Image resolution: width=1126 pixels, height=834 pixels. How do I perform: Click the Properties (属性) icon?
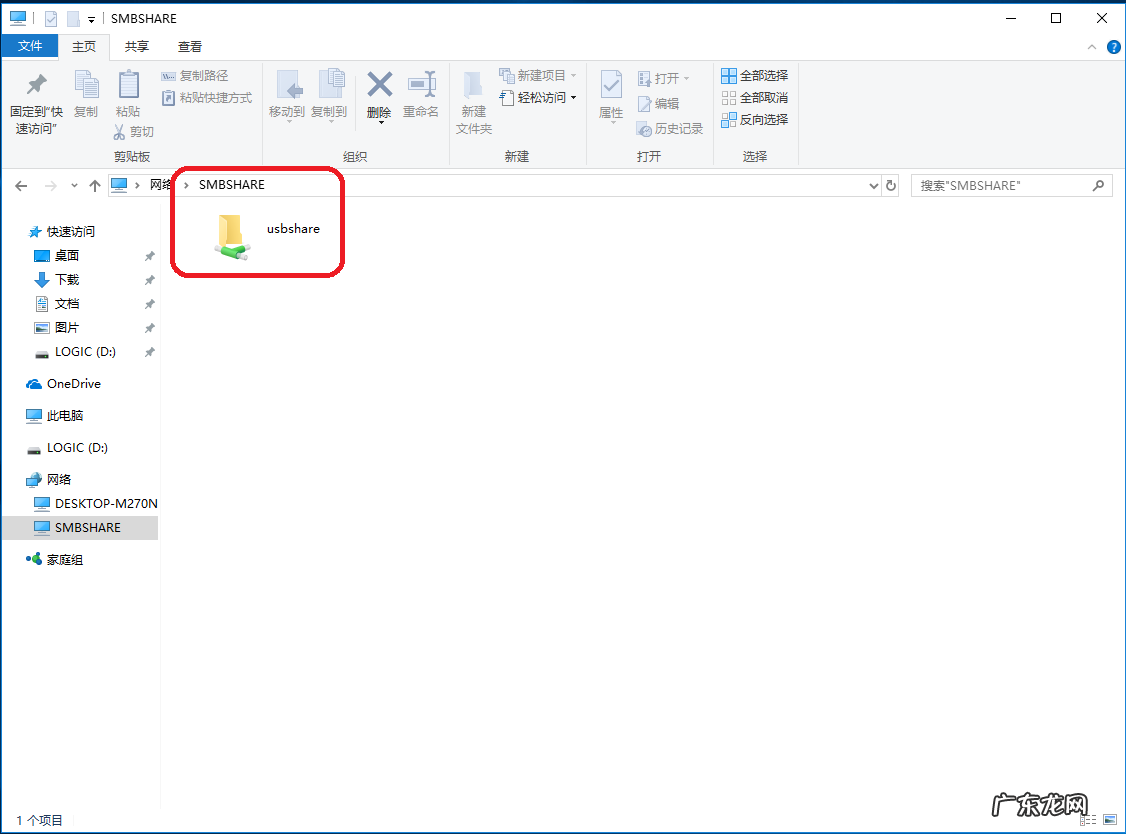[x=611, y=85]
